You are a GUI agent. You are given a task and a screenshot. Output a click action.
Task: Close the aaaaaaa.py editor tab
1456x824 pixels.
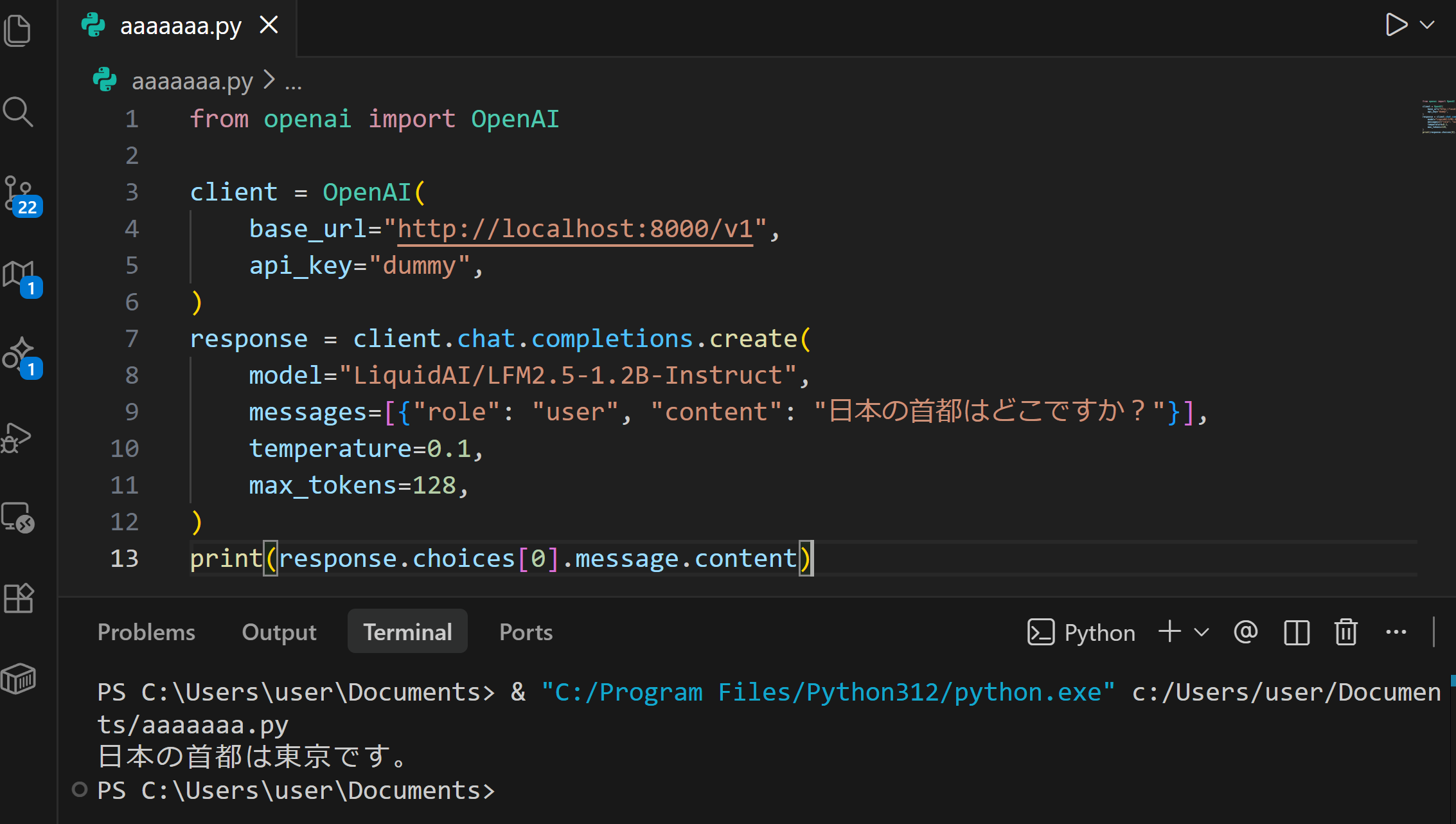[x=269, y=25]
